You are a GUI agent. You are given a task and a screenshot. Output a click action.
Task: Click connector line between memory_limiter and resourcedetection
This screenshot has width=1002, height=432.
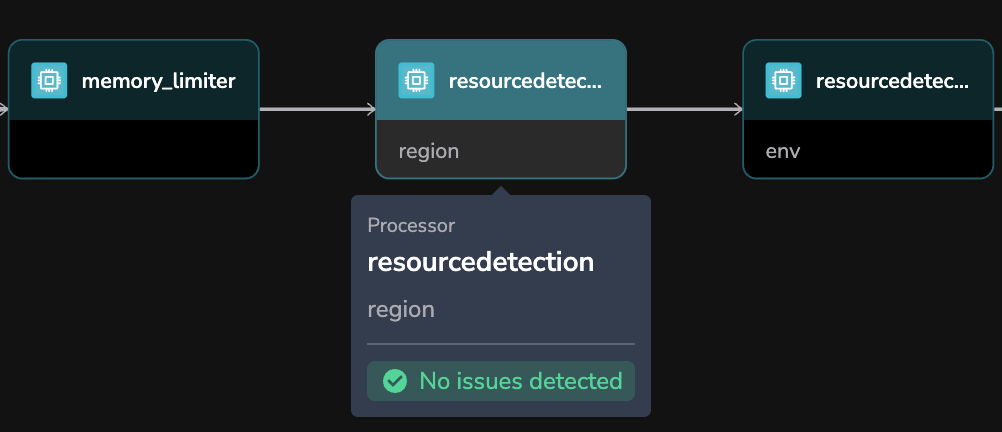315,109
